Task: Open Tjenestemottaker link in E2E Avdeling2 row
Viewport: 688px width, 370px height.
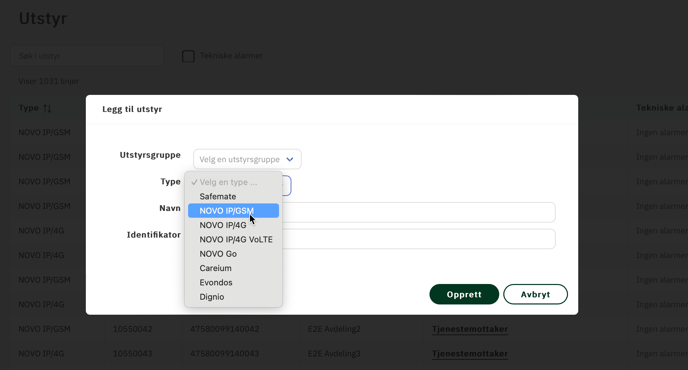Action: tap(469, 329)
